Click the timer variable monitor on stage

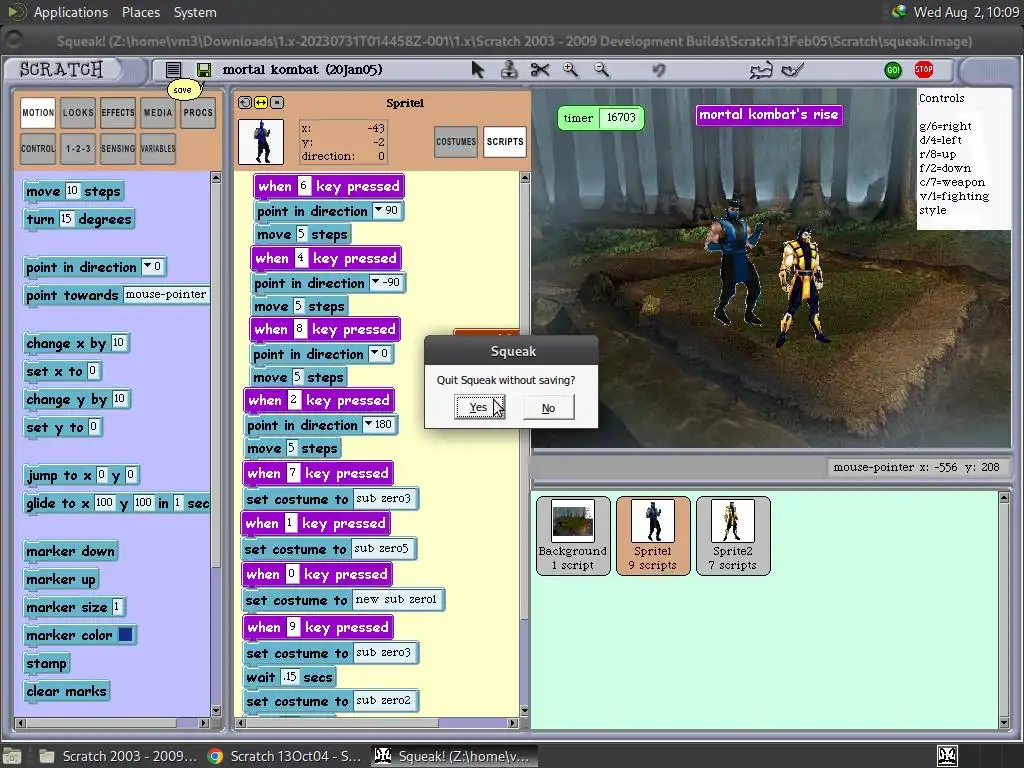tap(600, 118)
